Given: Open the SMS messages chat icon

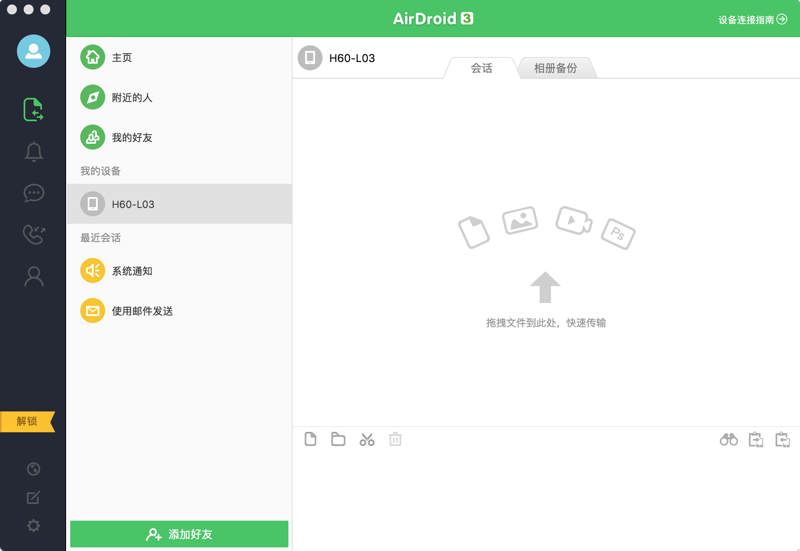Looking at the screenshot, I should pyautogui.click(x=34, y=193).
